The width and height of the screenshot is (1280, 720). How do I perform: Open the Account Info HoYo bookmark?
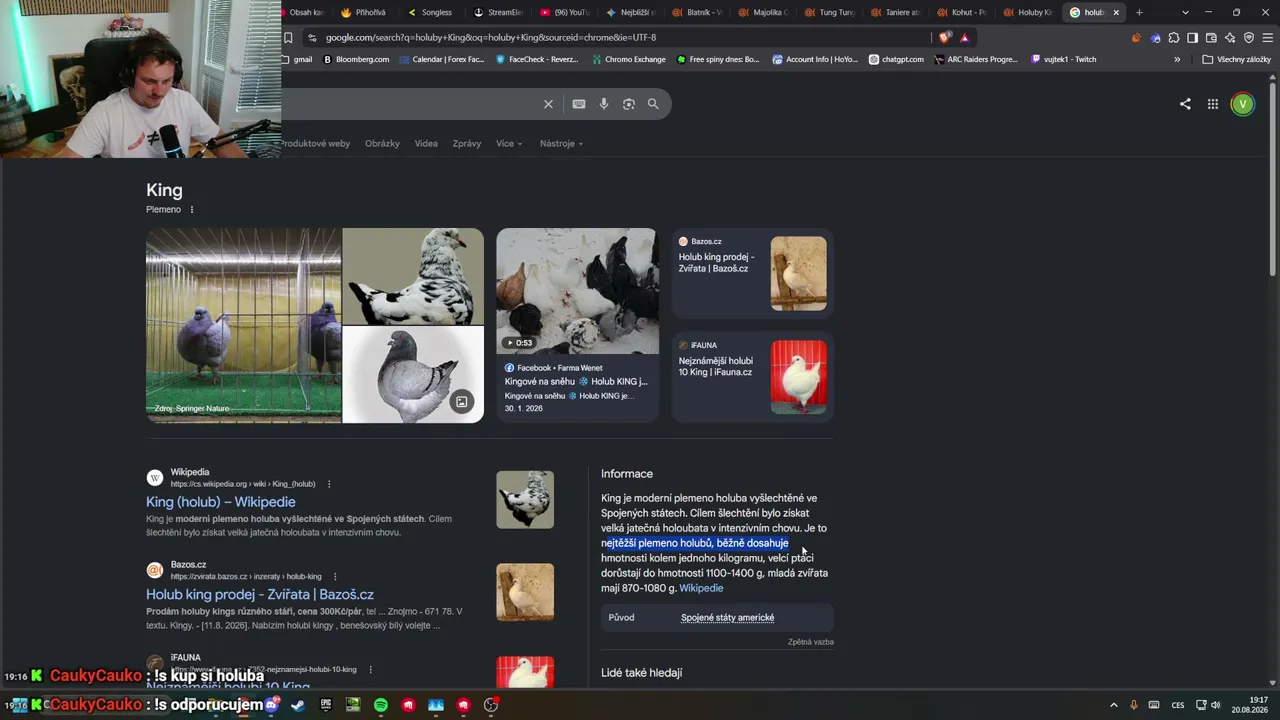pyautogui.click(x=815, y=59)
